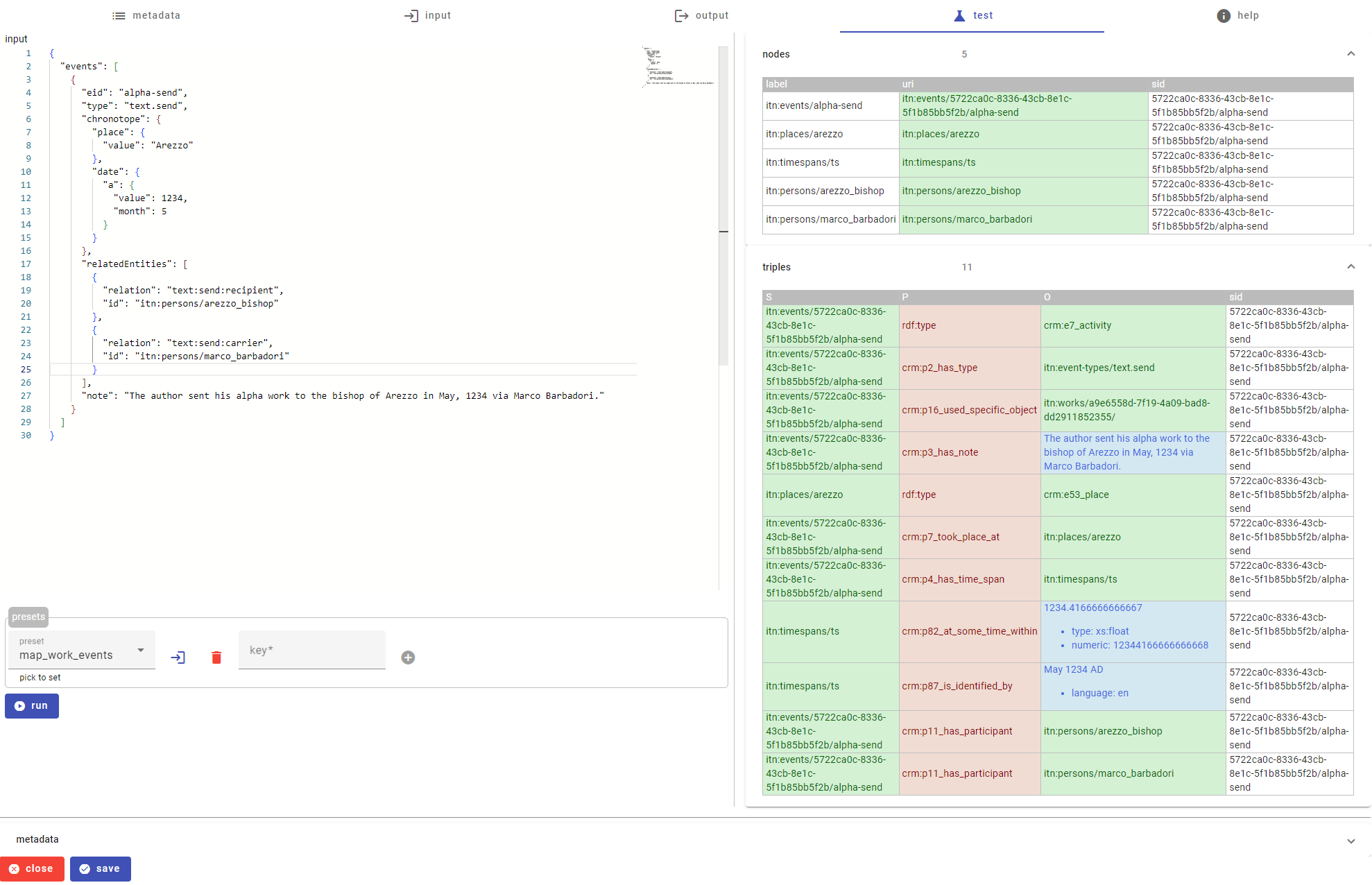Viewport: 1372px width, 885px height.
Task: Click predicate crm:p4_has_time_span
Action: (x=953, y=579)
